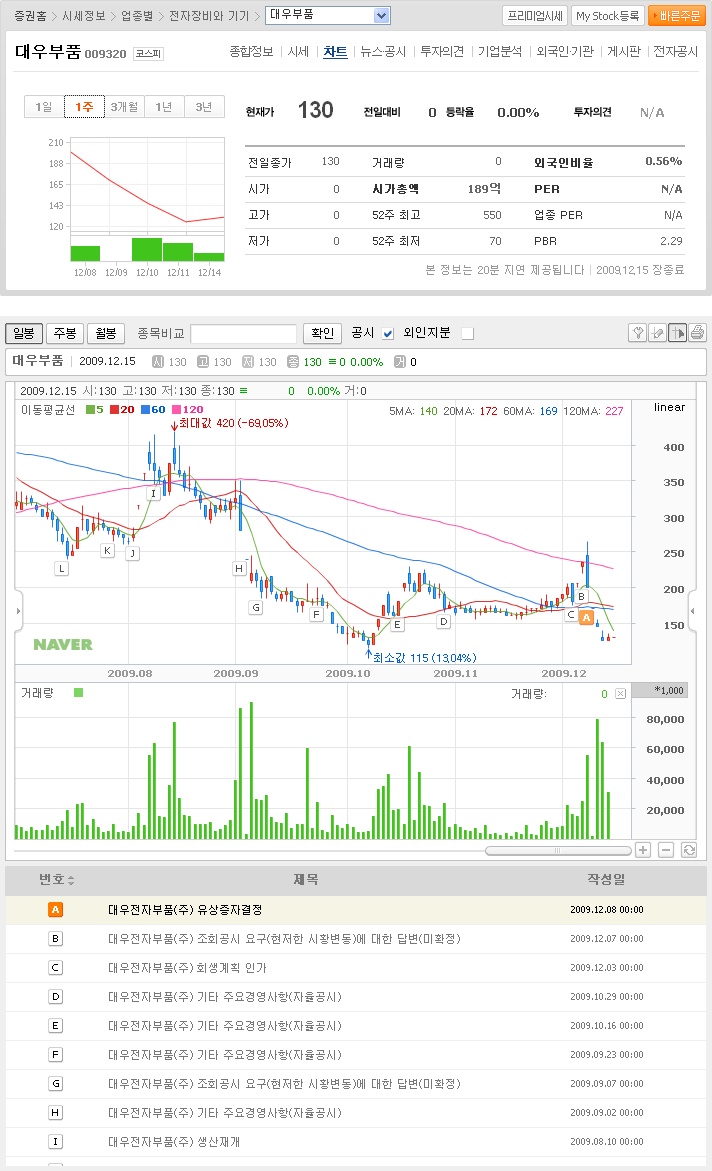Screen dimensions: 712x1171
Task: Switch to 일봉 daily candles
Action: (x=24, y=333)
